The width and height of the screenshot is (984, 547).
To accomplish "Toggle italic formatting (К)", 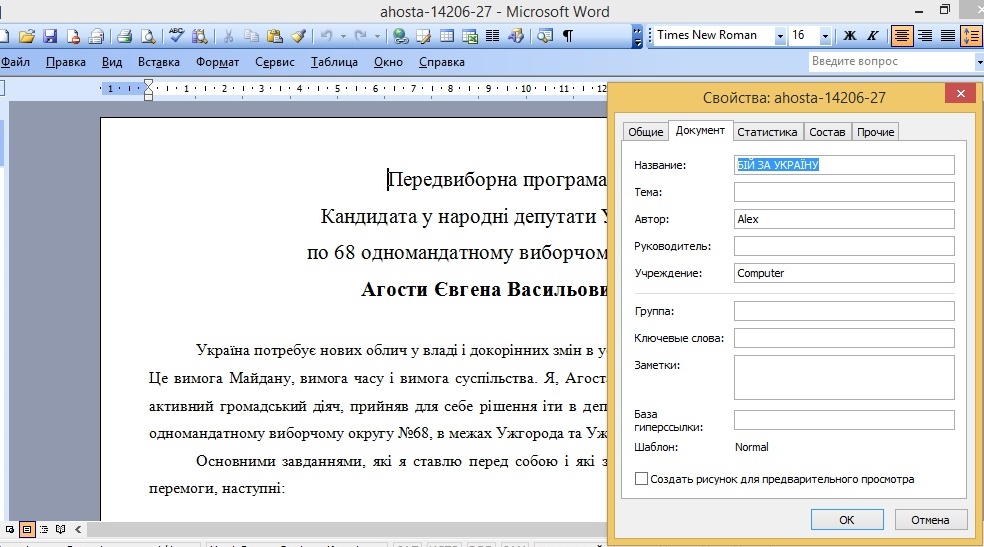I will 872,36.
